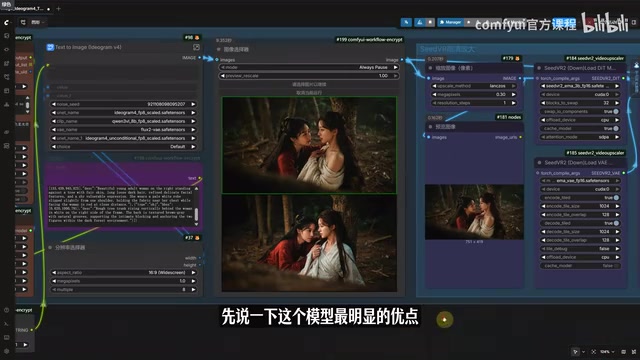Screen dimensions: 640x360
Task: Increase encode_tile_size 1024
Action: 617,206
